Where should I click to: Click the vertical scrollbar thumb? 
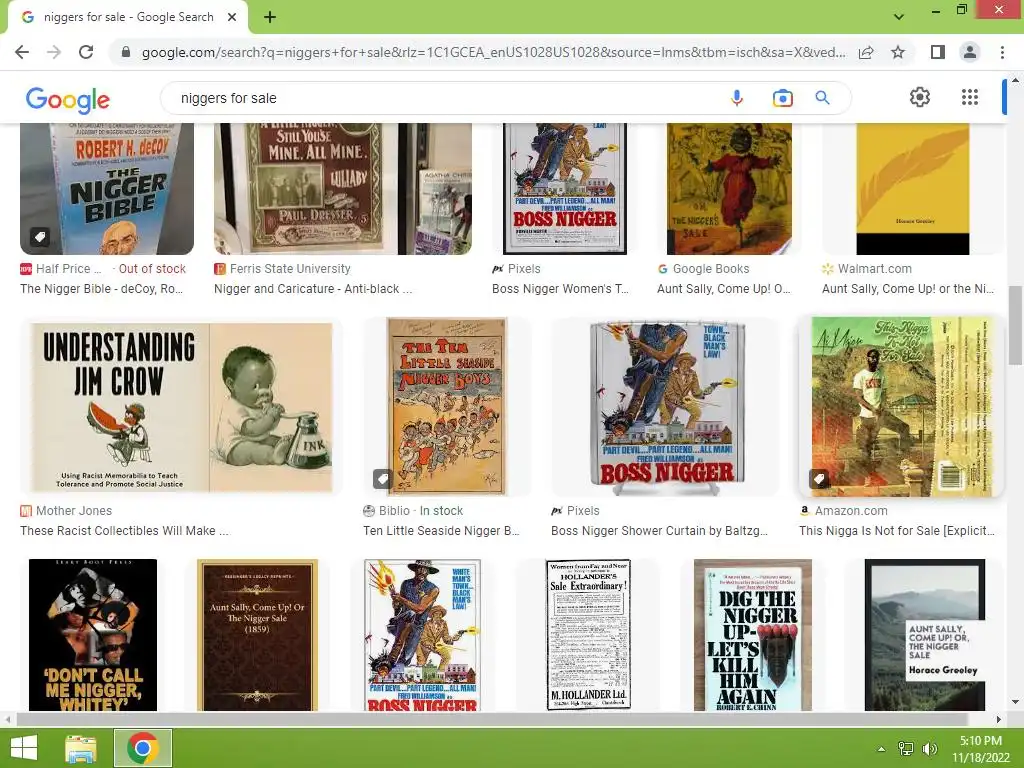pos(1015,325)
